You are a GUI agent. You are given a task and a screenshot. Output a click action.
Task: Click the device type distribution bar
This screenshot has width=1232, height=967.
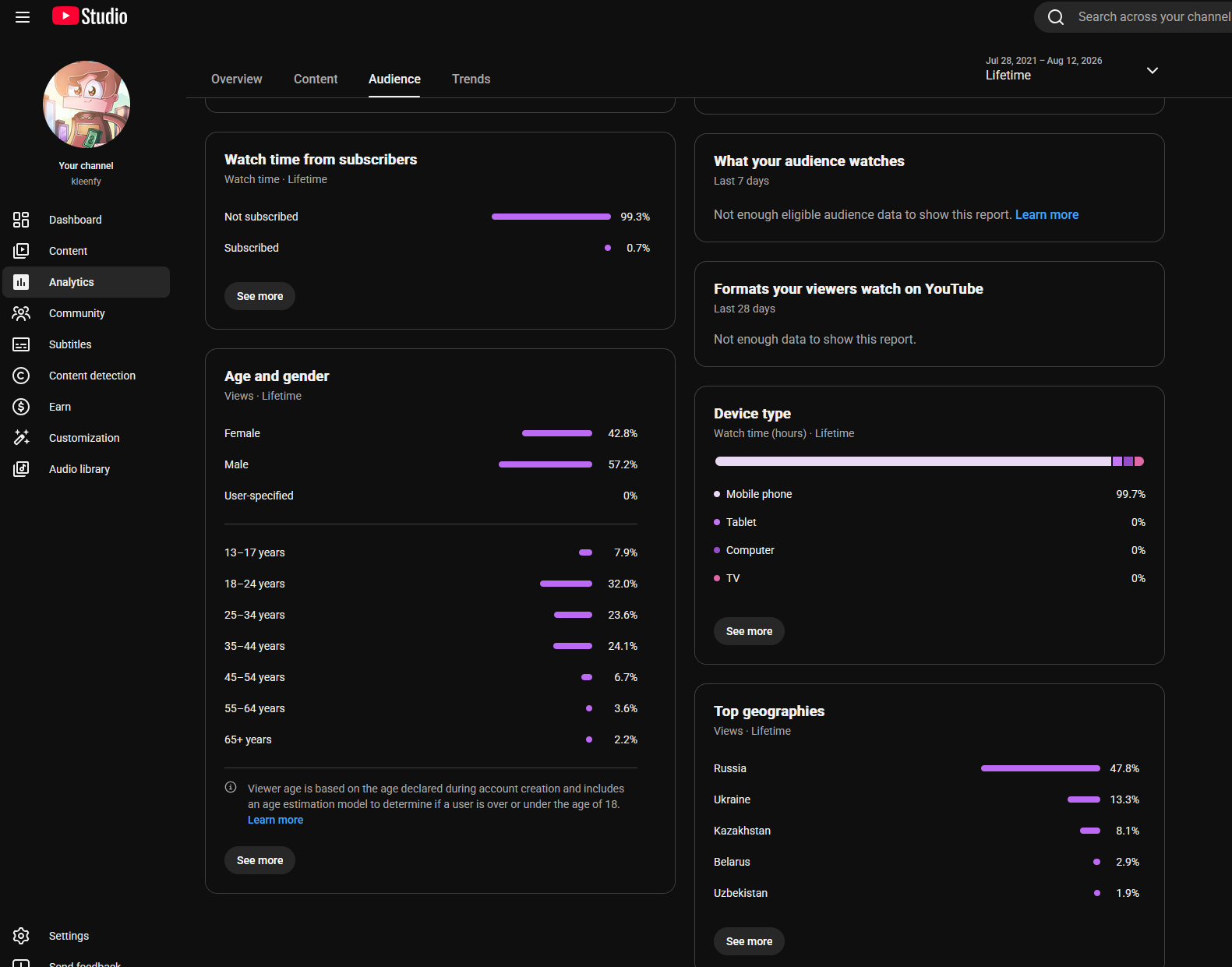(x=930, y=461)
